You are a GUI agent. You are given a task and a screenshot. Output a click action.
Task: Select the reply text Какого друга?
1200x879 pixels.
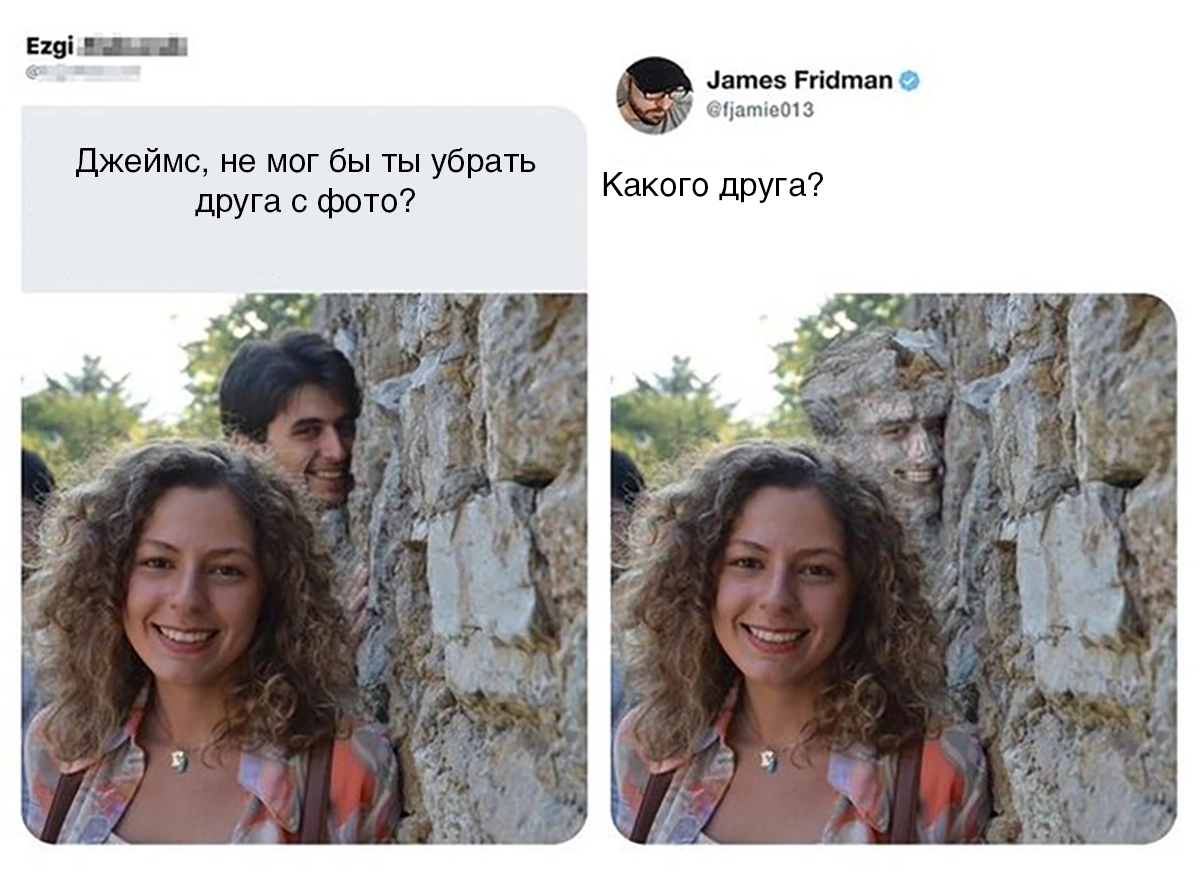(x=712, y=186)
